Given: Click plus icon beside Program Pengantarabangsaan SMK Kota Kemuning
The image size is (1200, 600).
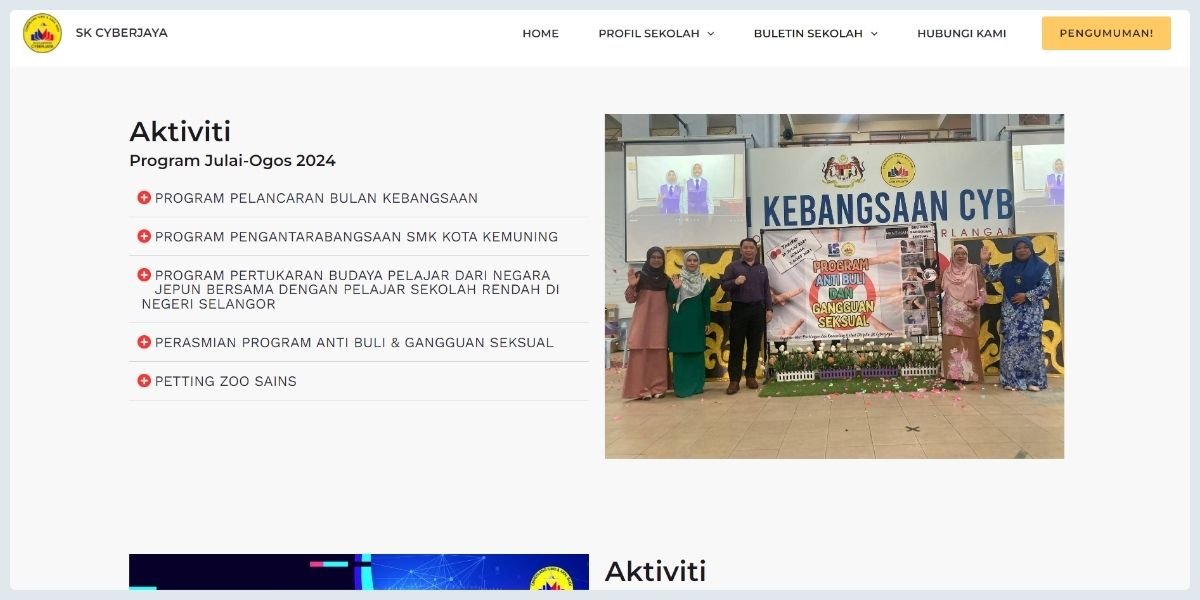Looking at the screenshot, I should (x=144, y=237).
